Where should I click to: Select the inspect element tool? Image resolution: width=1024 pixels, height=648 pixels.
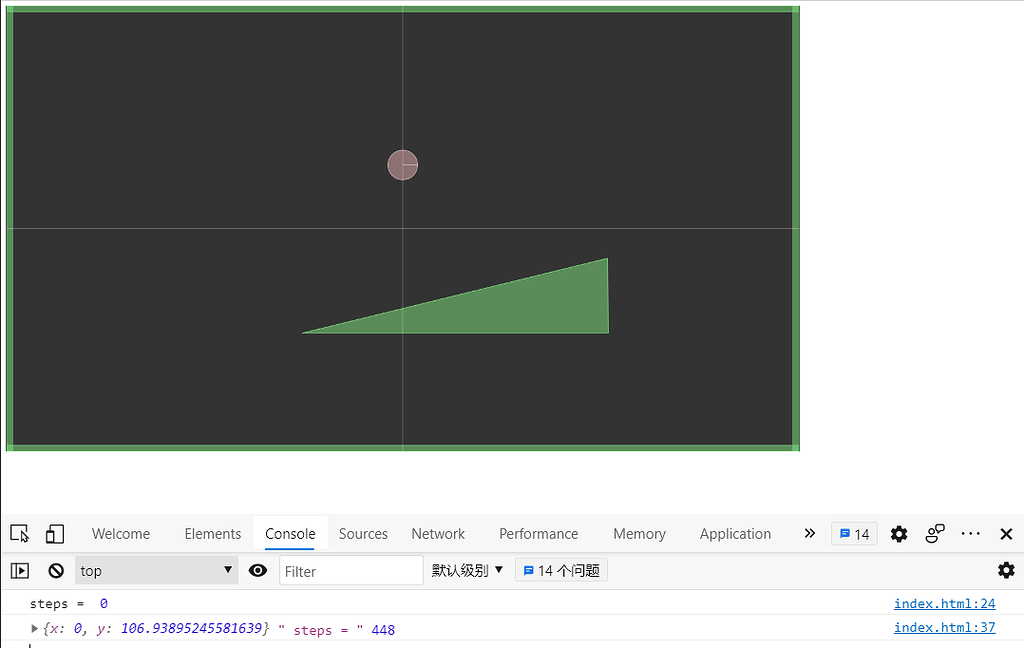pos(19,534)
